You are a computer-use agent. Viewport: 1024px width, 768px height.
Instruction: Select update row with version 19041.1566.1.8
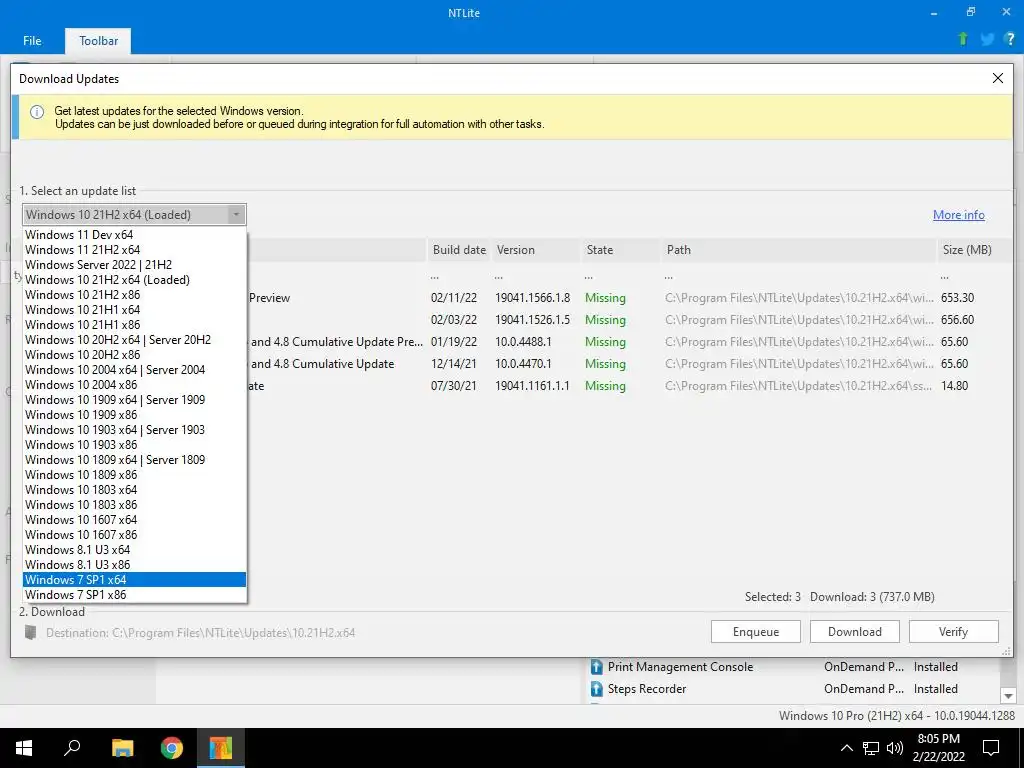coord(630,298)
